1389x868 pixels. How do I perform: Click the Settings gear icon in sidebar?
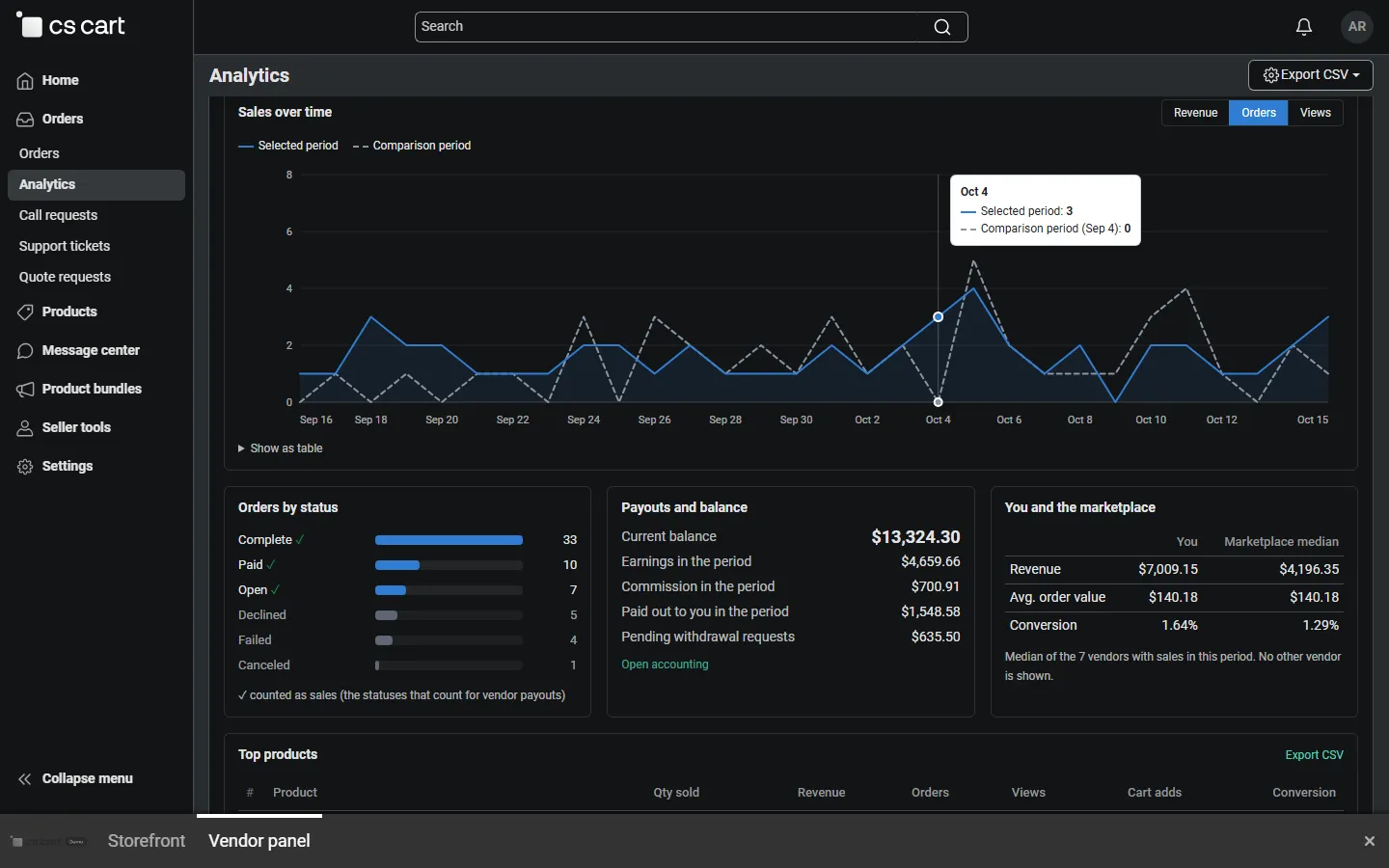pyautogui.click(x=25, y=467)
